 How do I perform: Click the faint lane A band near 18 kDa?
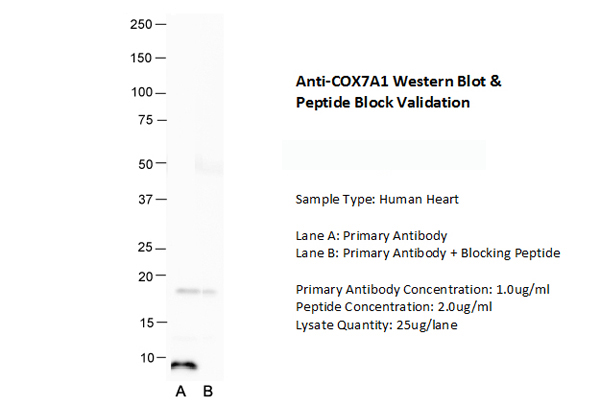coord(187,291)
